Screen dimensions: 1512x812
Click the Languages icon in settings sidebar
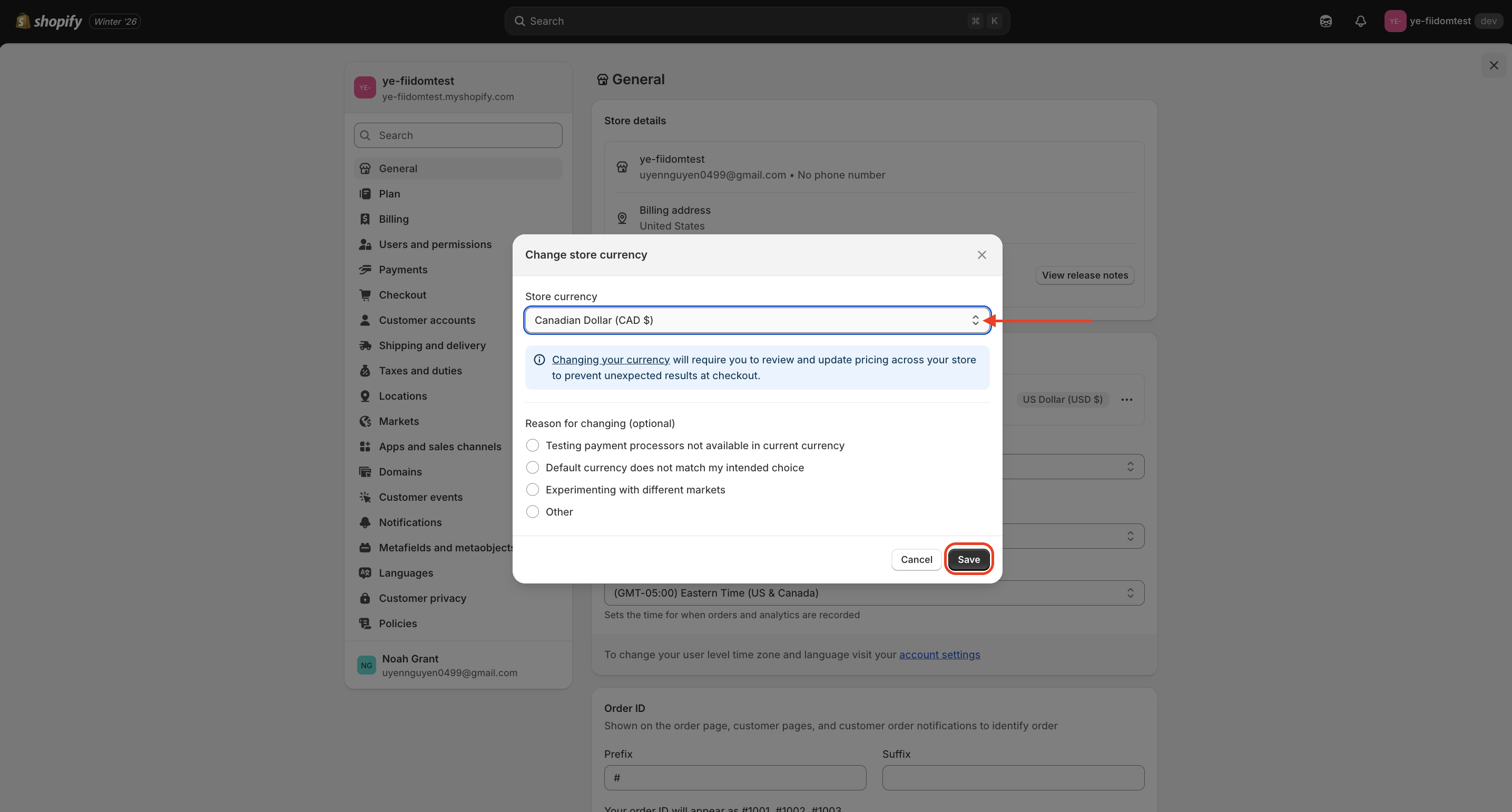pyautogui.click(x=365, y=573)
